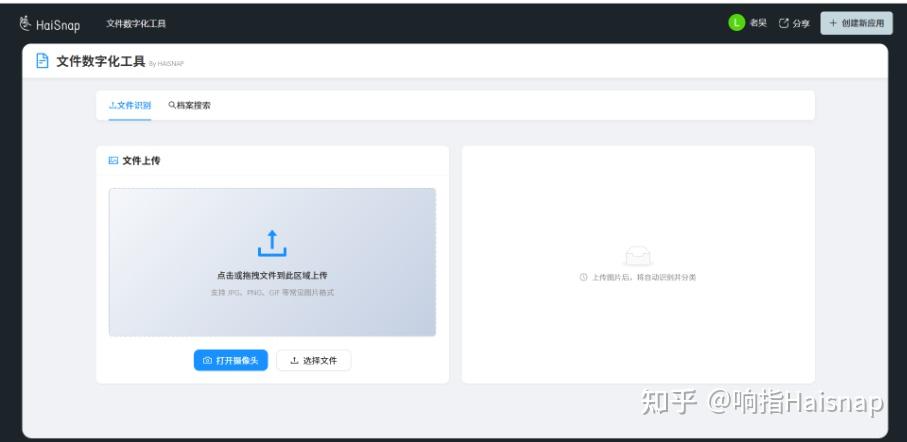The image size is (907, 442).
Task: Click the HaiSnap hand logo icon
Action: pos(25,23)
